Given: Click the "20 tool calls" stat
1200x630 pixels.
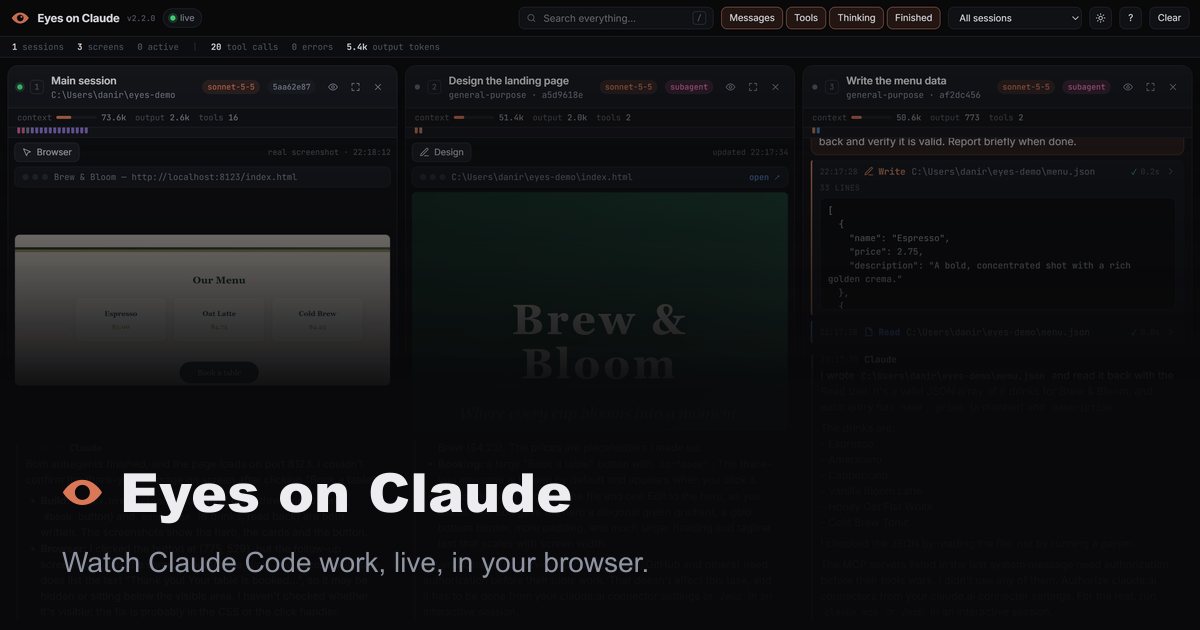Looking at the screenshot, I should pos(244,47).
